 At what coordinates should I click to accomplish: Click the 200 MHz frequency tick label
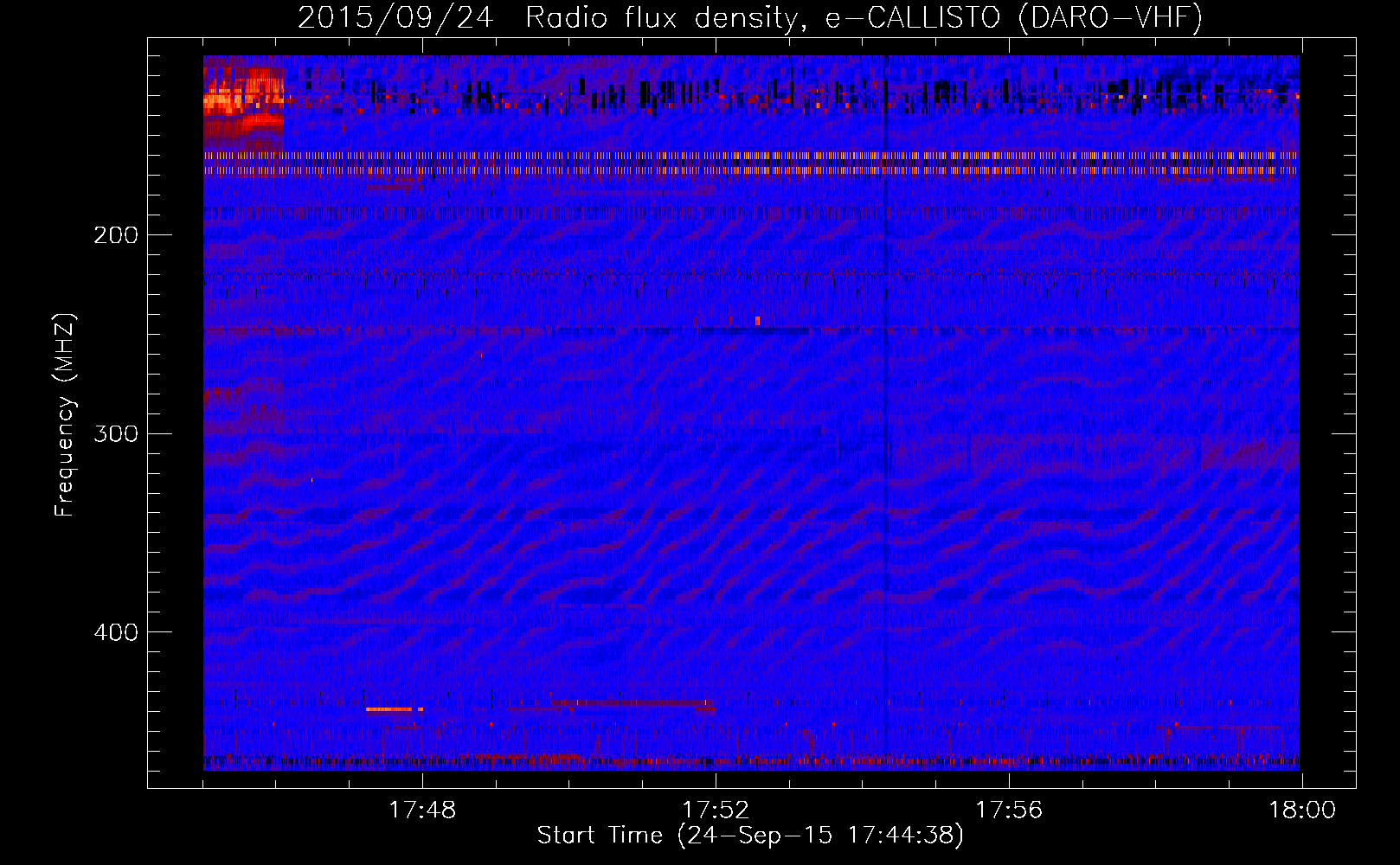[116, 235]
